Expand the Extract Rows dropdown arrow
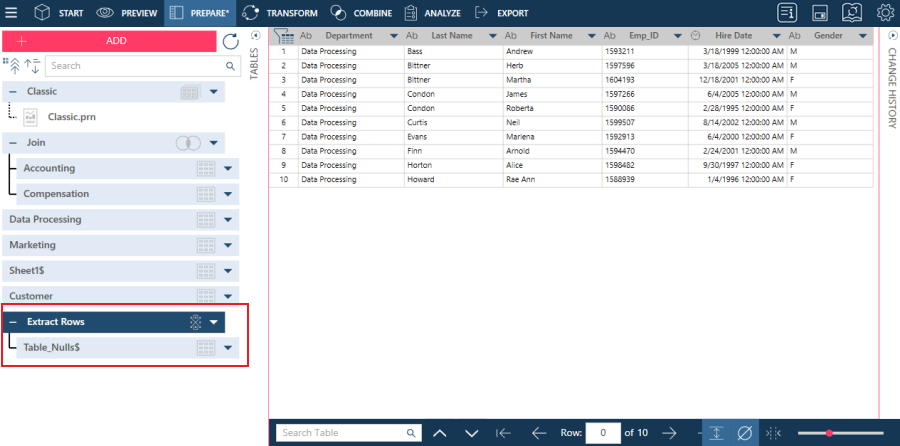This screenshot has height=446, width=900. [x=214, y=322]
